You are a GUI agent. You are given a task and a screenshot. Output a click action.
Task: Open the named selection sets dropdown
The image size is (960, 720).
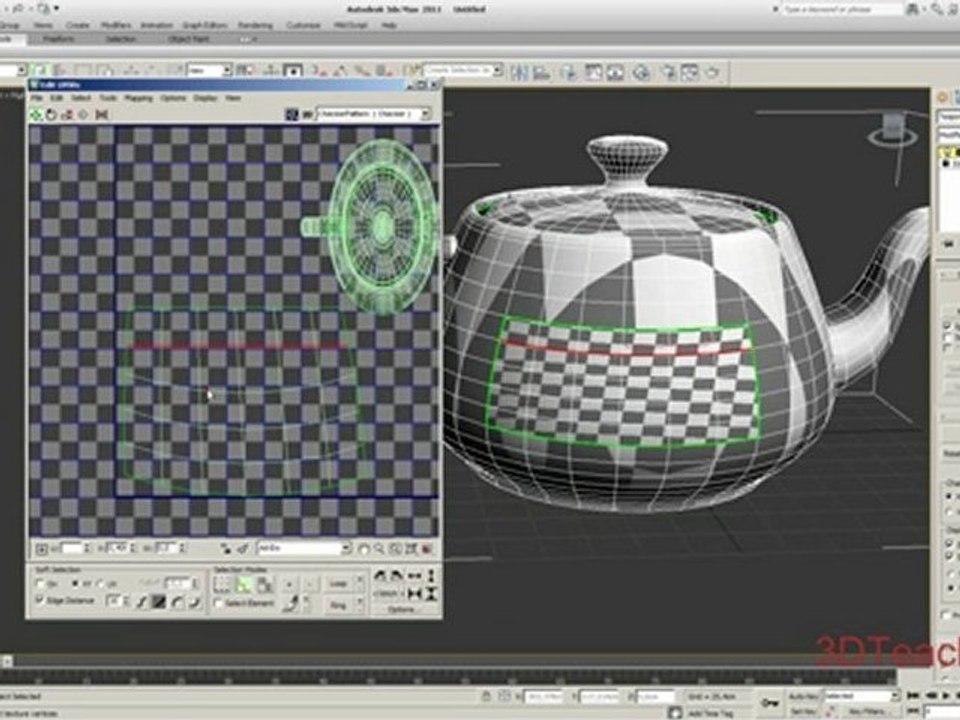(462, 71)
